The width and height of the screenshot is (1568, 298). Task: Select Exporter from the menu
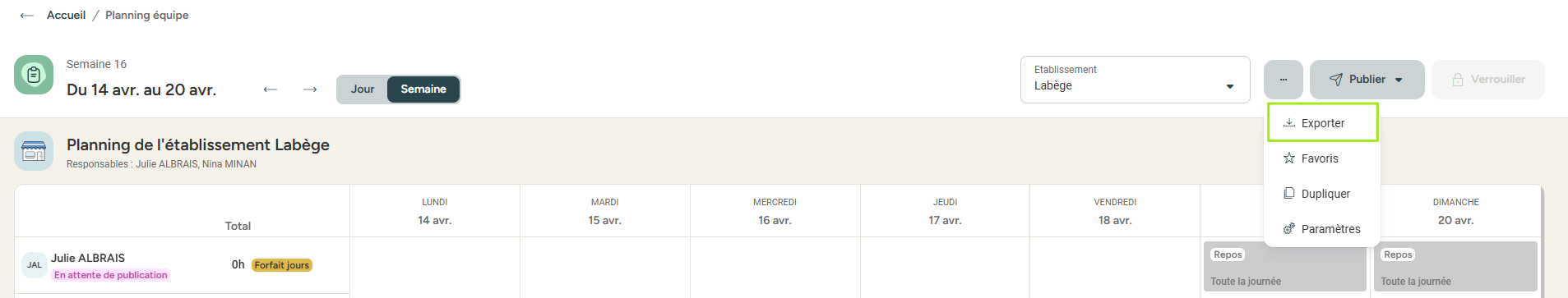pyautogui.click(x=1323, y=123)
